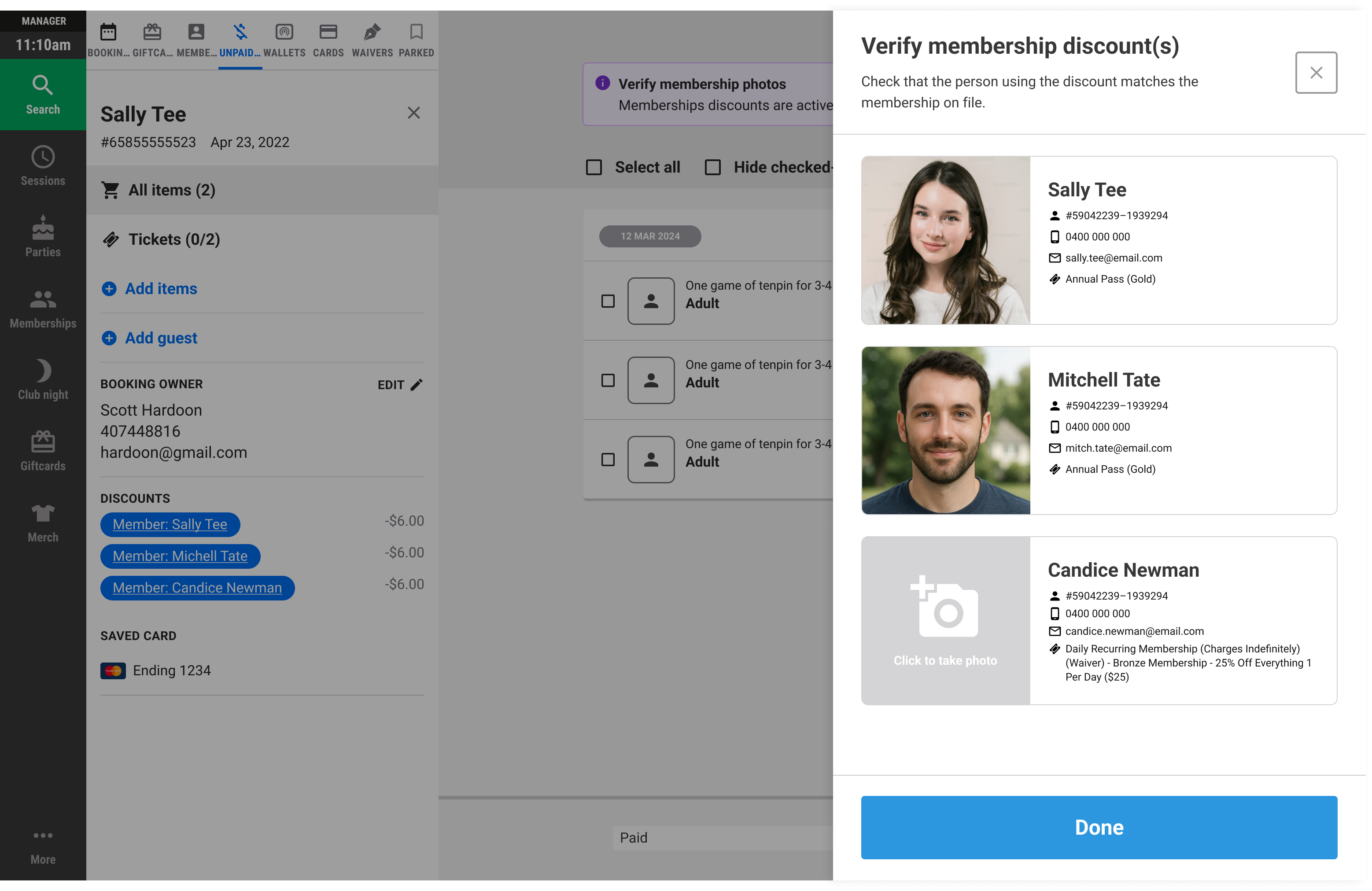Open the Parked tab
This screenshot has width=1372, height=891.
(417, 40)
